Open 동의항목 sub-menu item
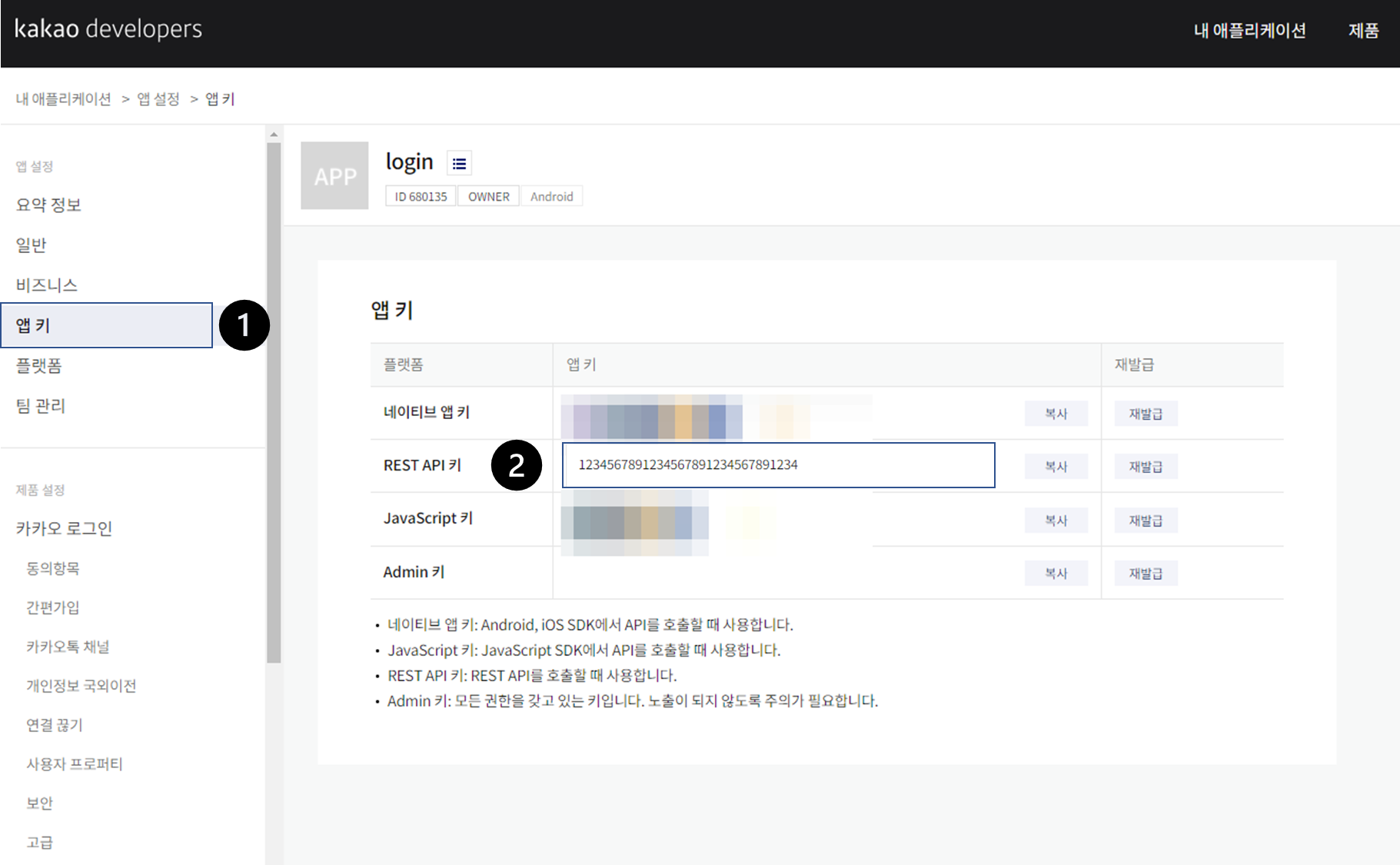The image size is (1400, 865). pos(53,568)
